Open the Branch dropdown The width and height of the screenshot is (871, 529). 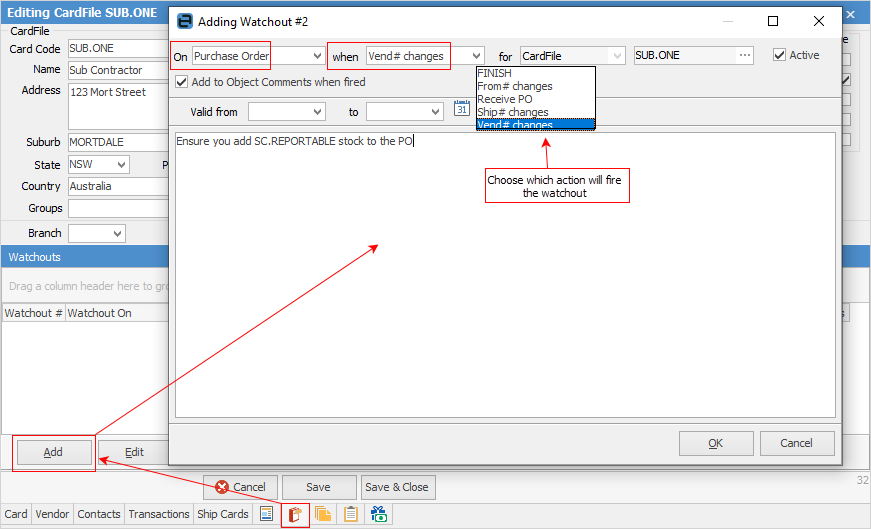pos(118,233)
